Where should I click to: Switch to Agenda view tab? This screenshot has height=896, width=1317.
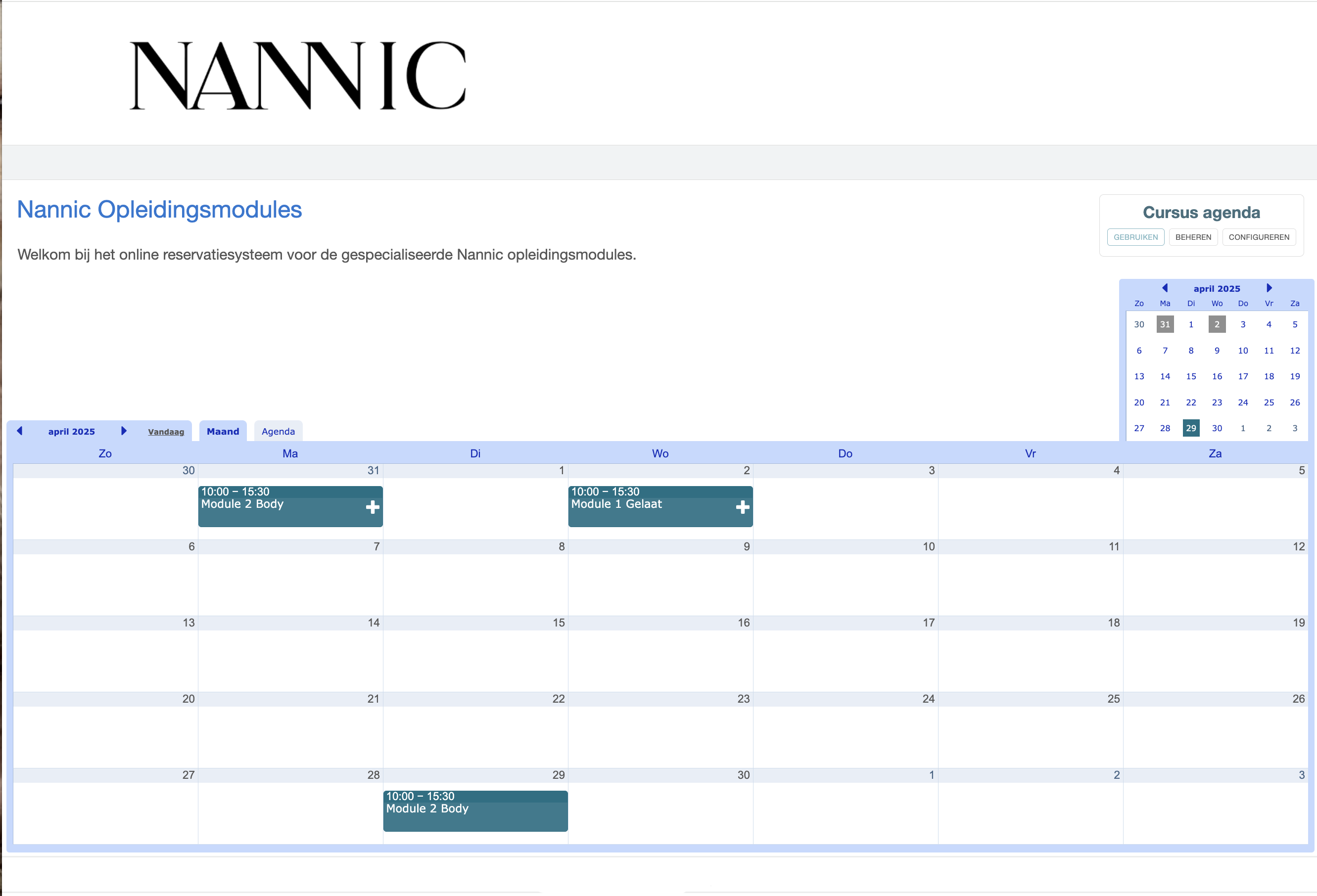(x=278, y=431)
